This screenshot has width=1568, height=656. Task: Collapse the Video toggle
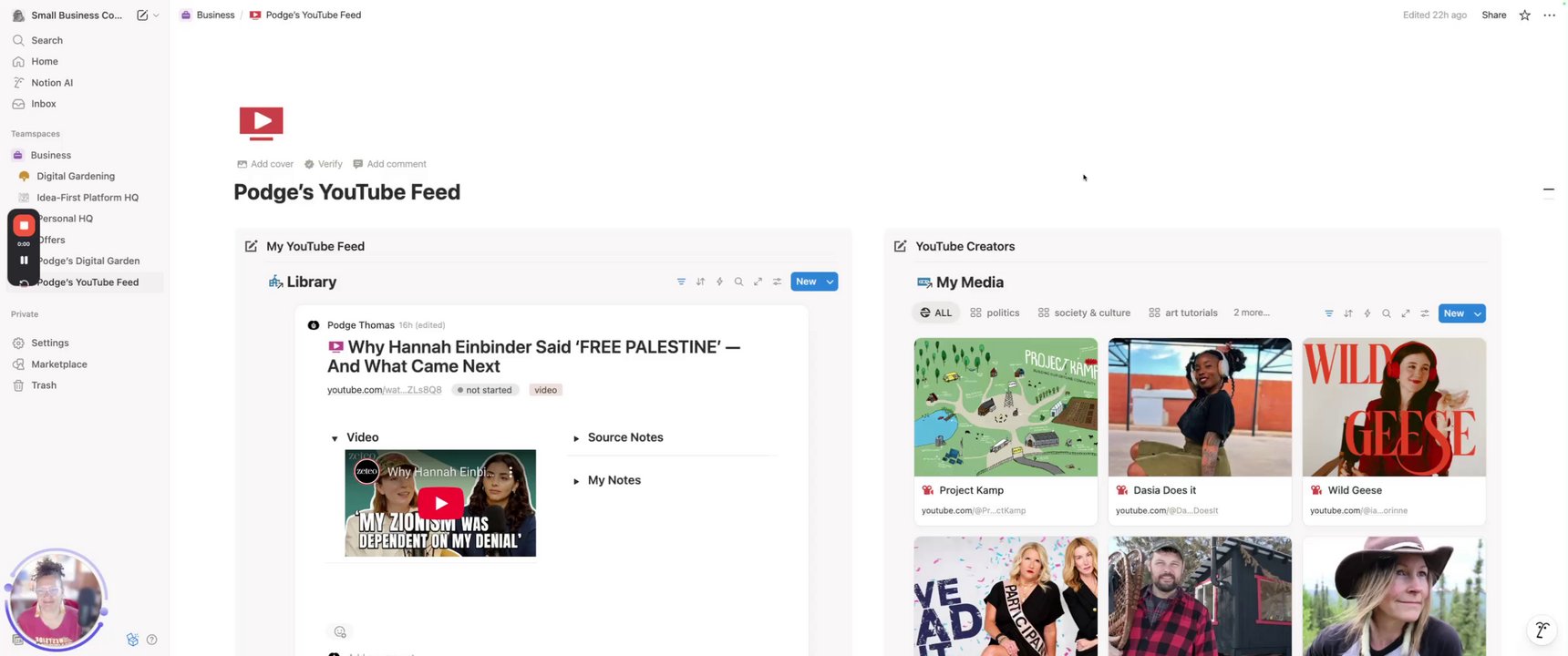pyautogui.click(x=335, y=438)
